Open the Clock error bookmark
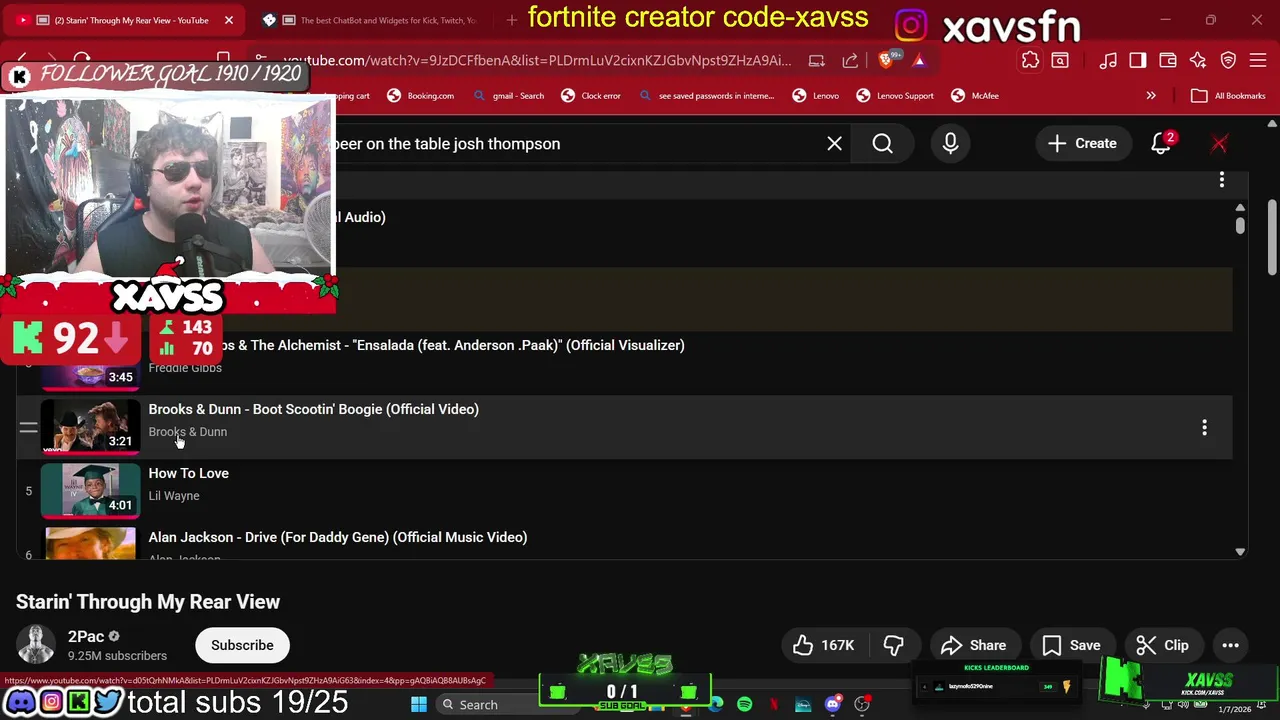The image size is (1280, 720). (591, 96)
